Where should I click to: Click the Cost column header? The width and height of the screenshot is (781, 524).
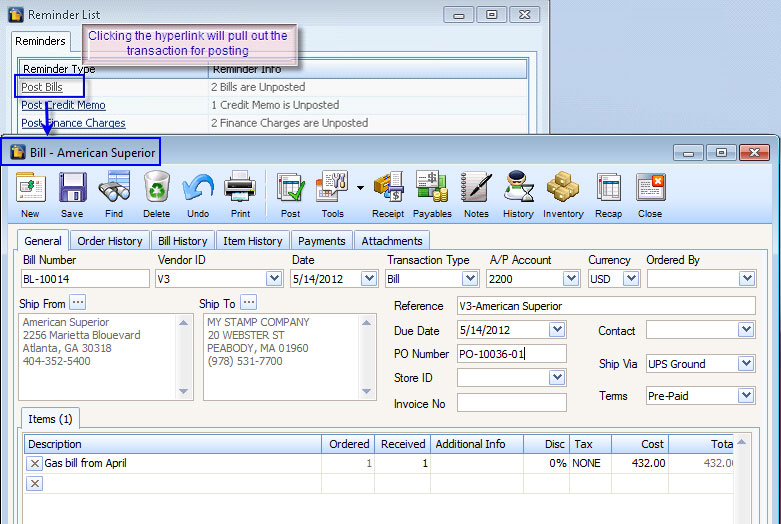(640, 444)
